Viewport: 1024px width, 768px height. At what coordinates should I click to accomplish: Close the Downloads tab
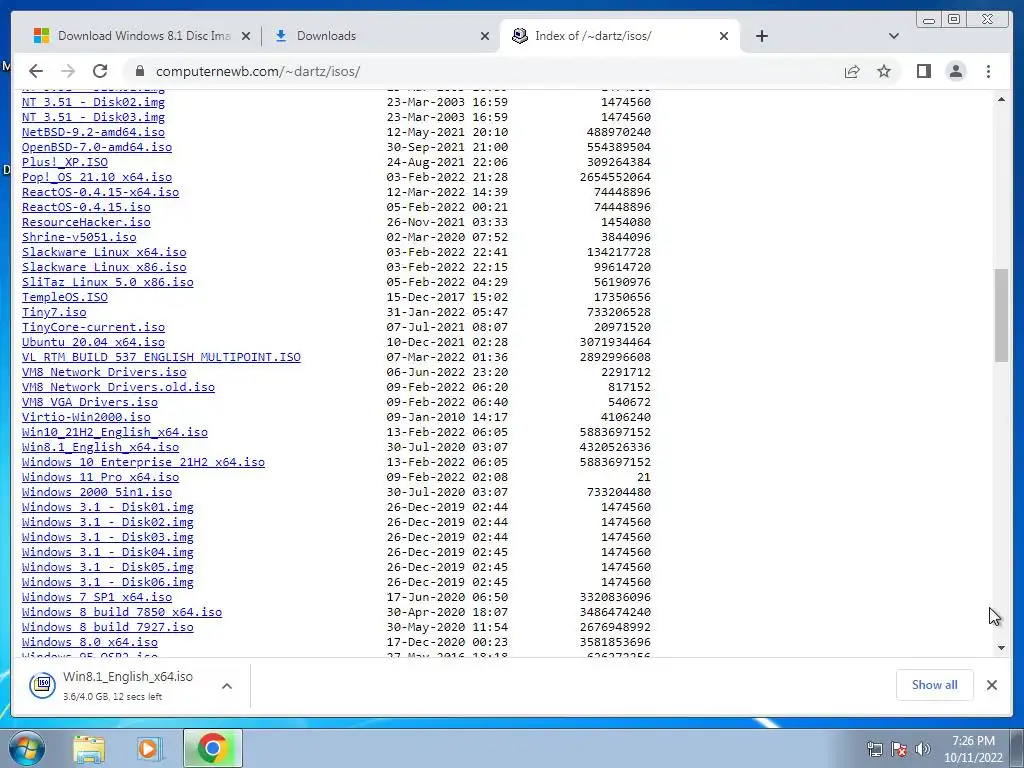pyautogui.click(x=485, y=36)
